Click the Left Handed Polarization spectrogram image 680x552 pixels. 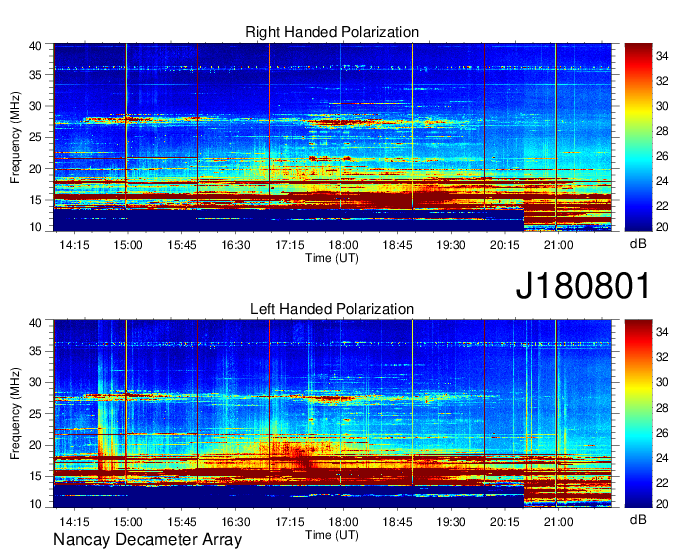click(x=332, y=414)
